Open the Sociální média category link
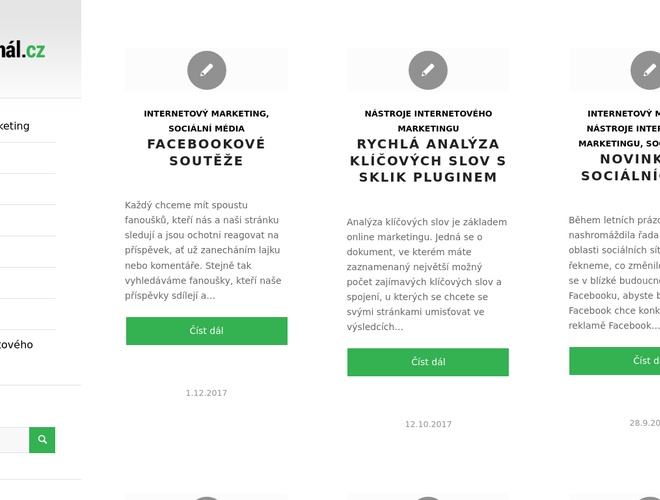This screenshot has height=500, width=660. [206, 129]
